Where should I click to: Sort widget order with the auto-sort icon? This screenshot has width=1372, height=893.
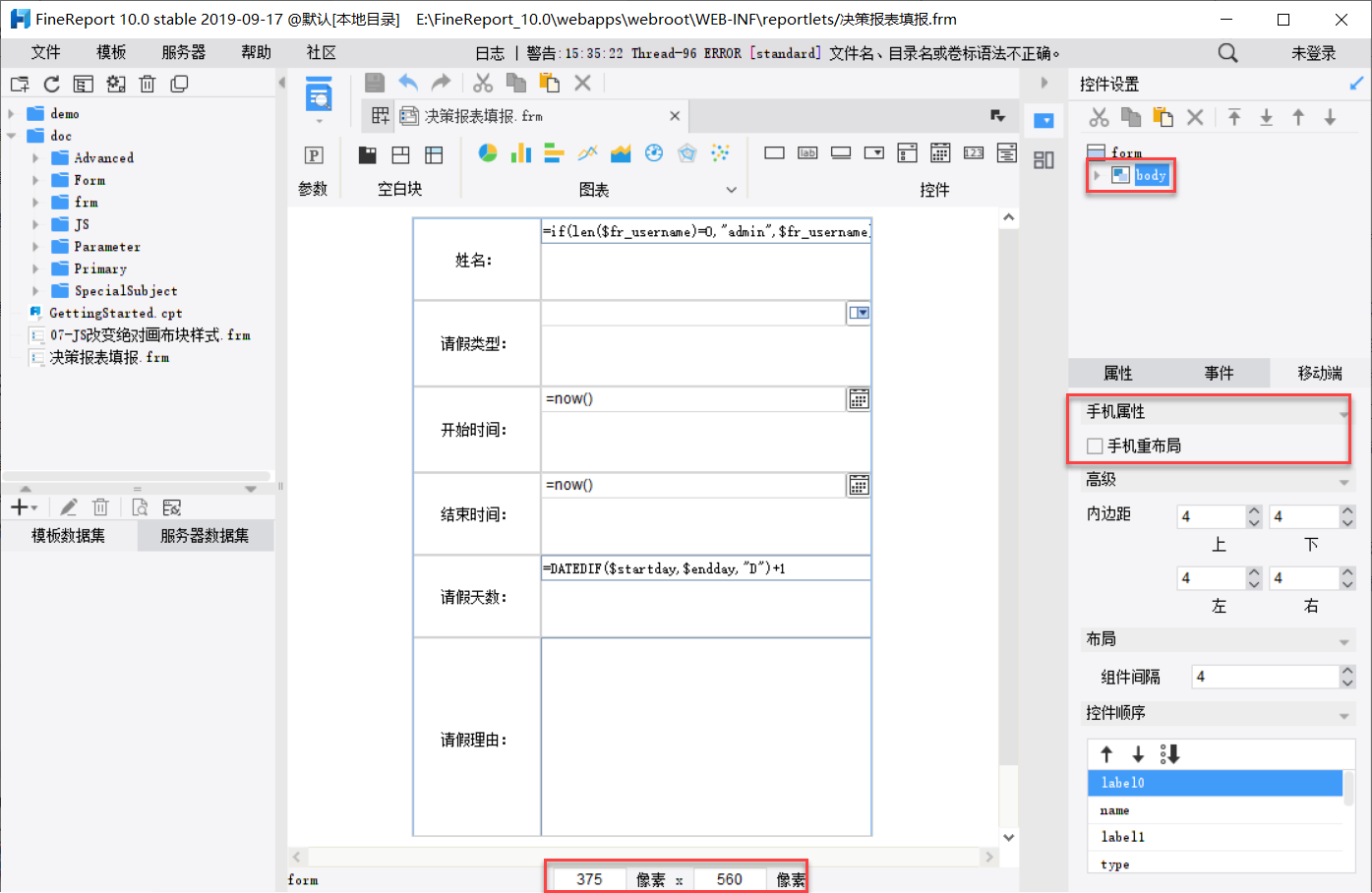(x=1169, y=754)
